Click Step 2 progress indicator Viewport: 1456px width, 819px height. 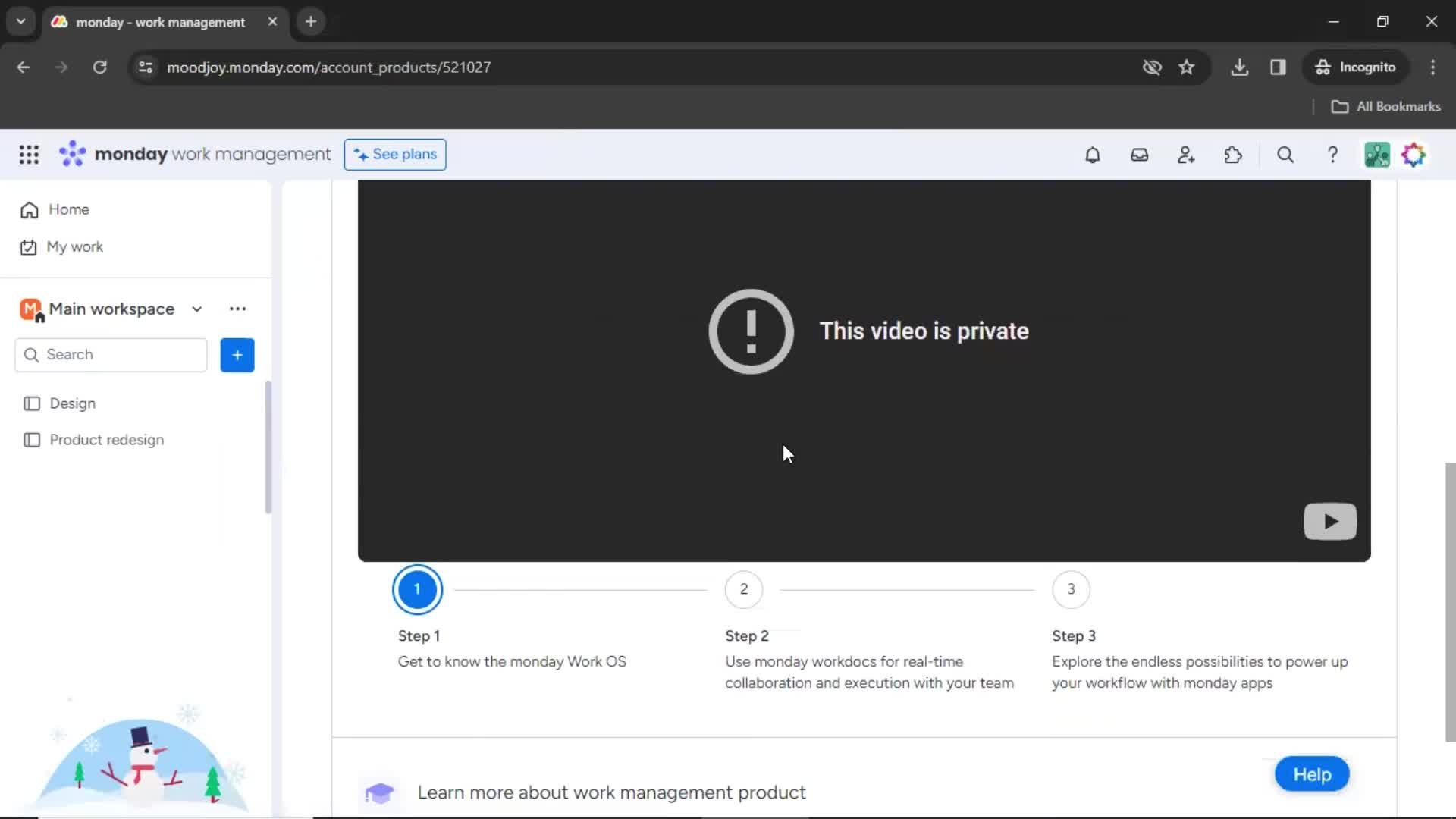point(744,589)
